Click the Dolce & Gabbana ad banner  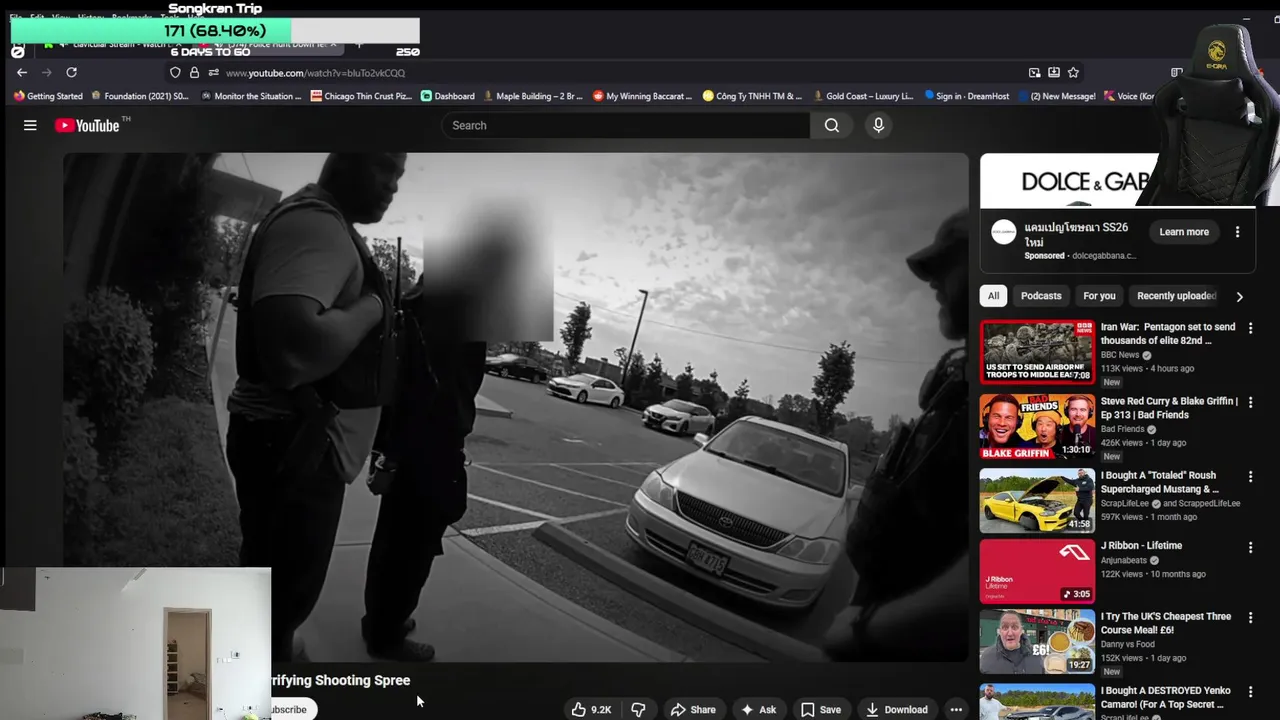pos(1068,181)
